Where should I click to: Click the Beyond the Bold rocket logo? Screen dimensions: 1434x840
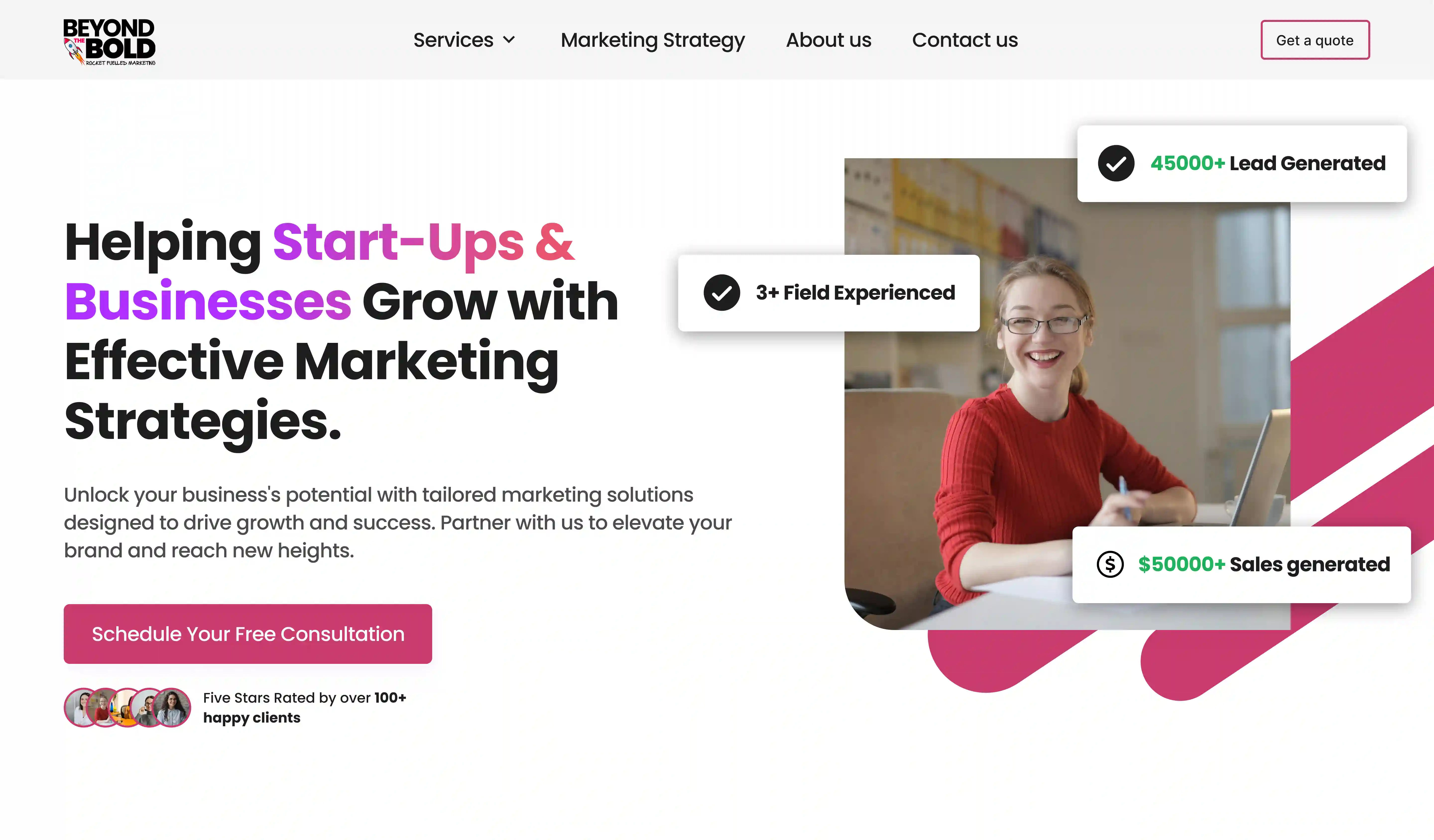[109, 42]
